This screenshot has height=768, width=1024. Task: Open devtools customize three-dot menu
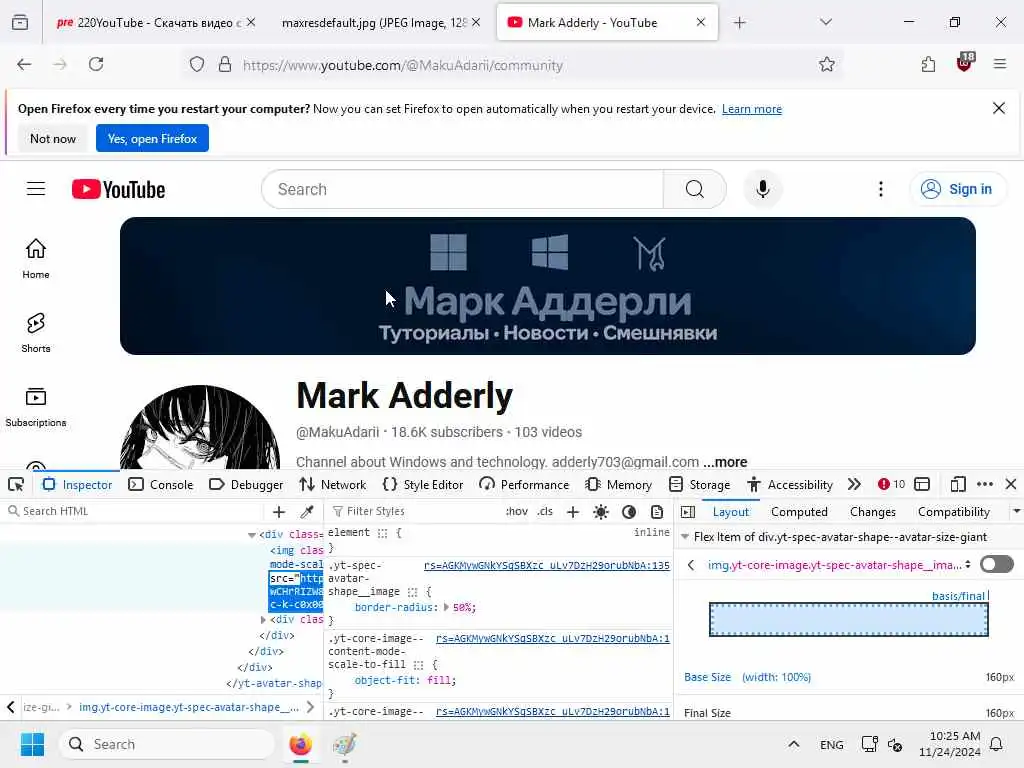pyautogui.click(x=985, y=485)
